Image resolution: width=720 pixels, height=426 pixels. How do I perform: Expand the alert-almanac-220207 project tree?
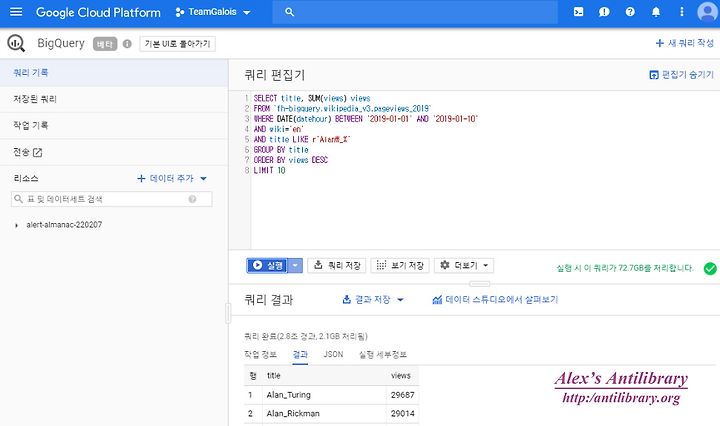coord(17,225)
